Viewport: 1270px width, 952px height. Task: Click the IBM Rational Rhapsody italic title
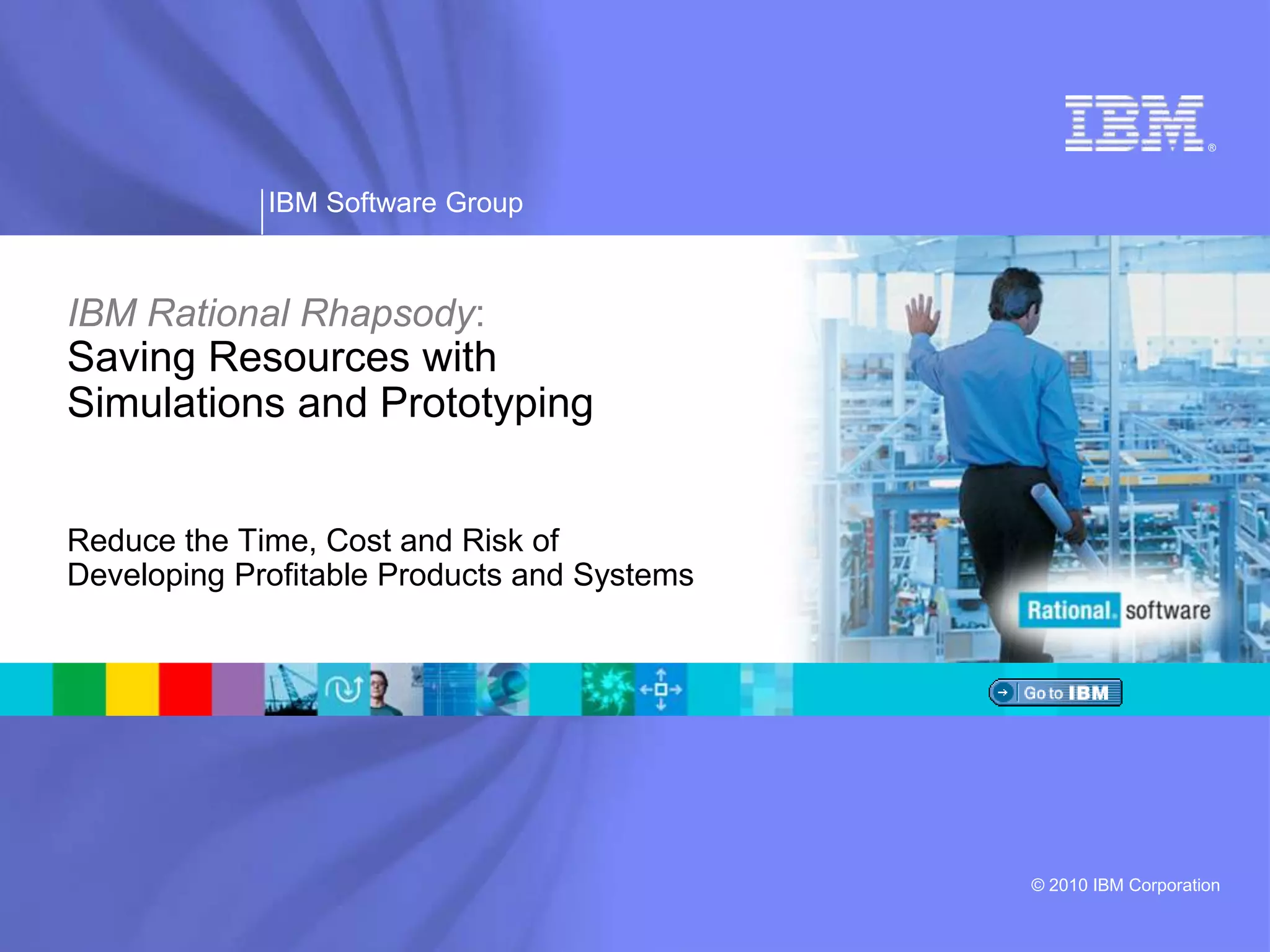272,312
